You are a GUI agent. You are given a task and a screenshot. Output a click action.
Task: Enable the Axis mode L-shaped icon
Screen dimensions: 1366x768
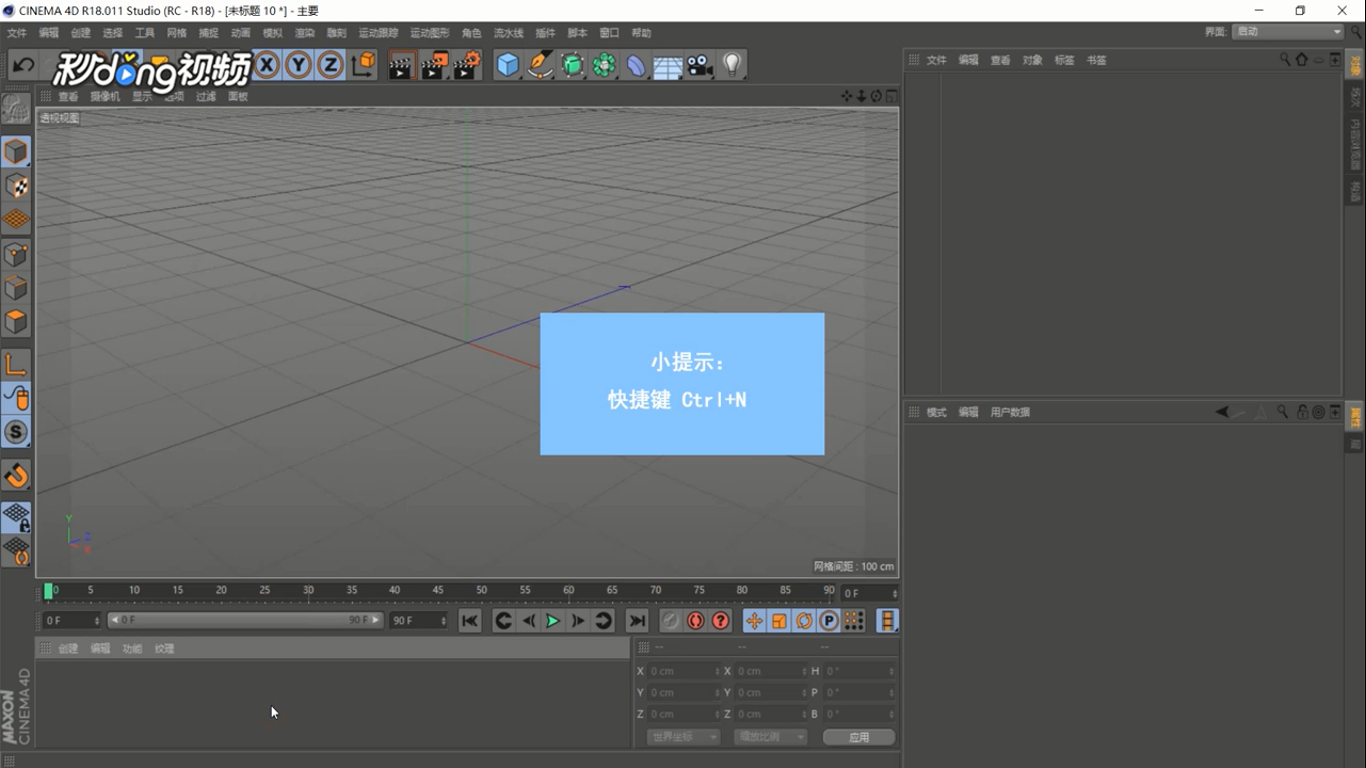coord(16,364)
